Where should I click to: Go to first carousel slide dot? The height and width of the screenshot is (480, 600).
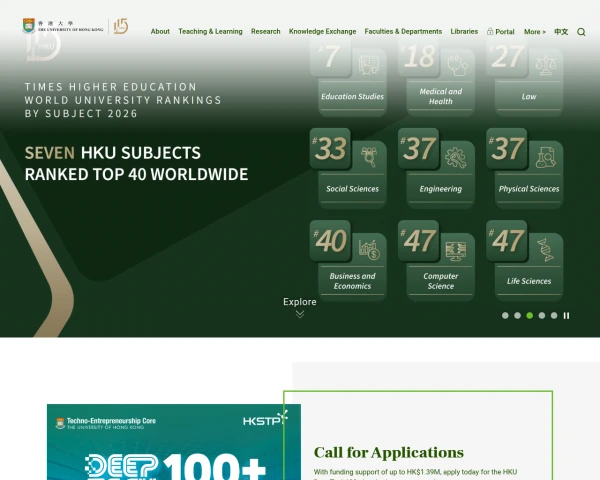pos(505,315)
